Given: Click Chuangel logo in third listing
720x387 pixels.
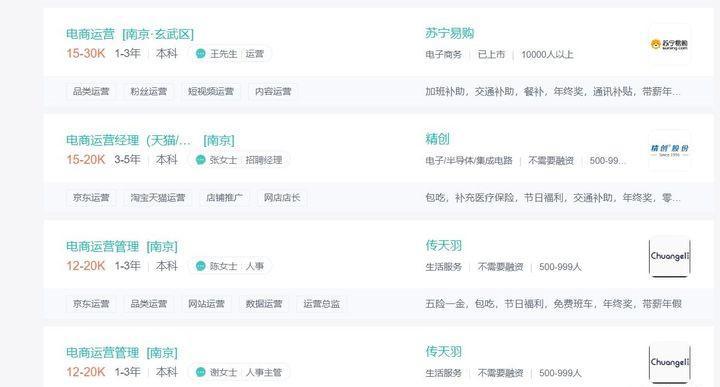Looking at the screenshot, I should pyautogui.click(x=669, y=257).
